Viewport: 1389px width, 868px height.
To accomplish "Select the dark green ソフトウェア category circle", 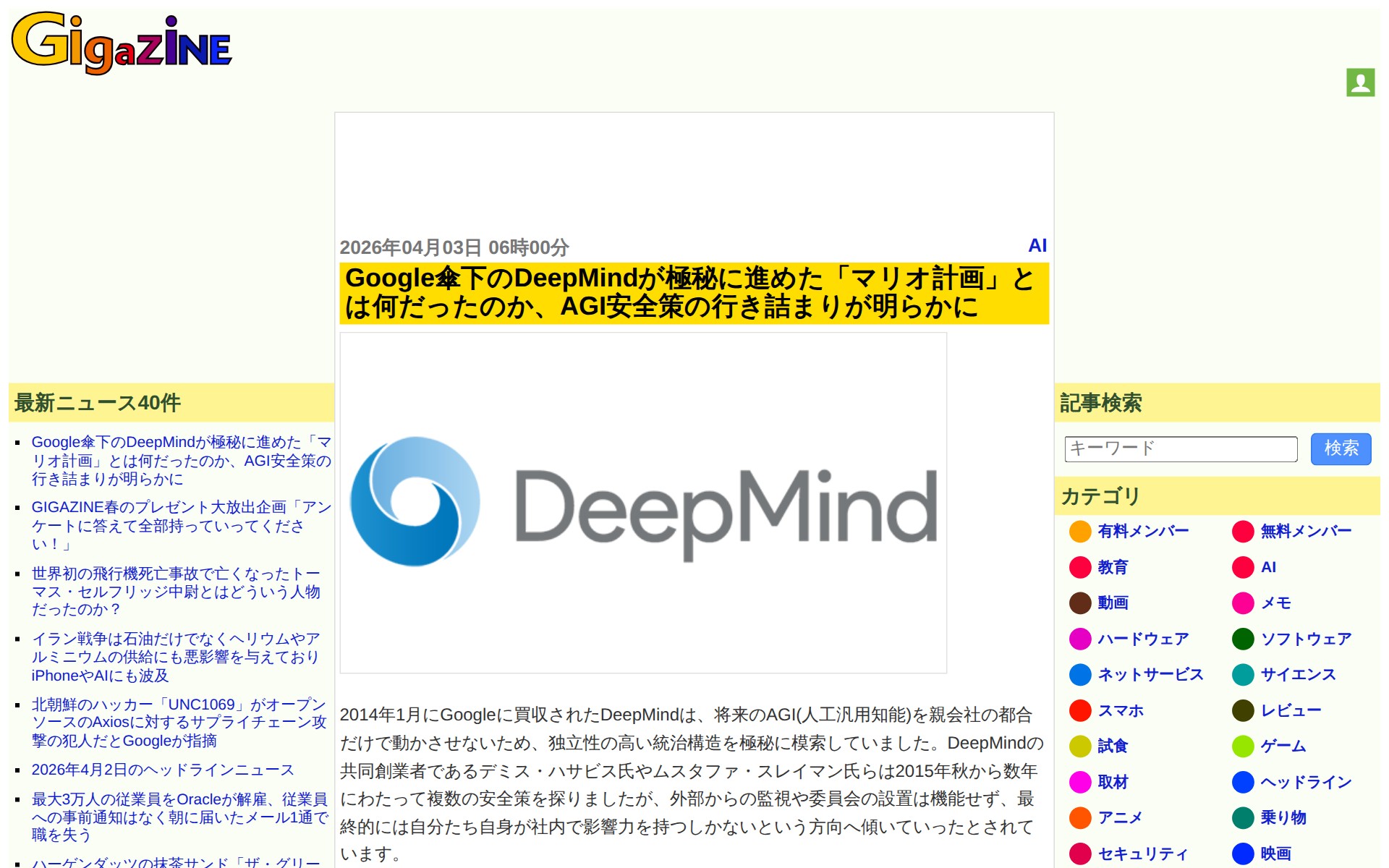I will pyautogui.click(x=1243, y=639).
